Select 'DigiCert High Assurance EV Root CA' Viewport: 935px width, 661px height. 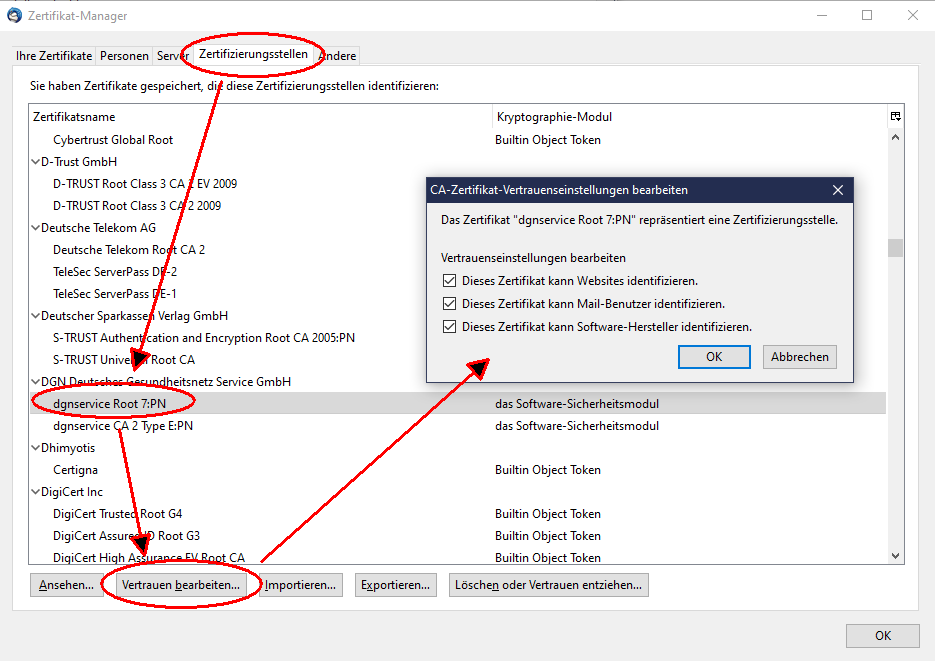click(x=149, y=557)
